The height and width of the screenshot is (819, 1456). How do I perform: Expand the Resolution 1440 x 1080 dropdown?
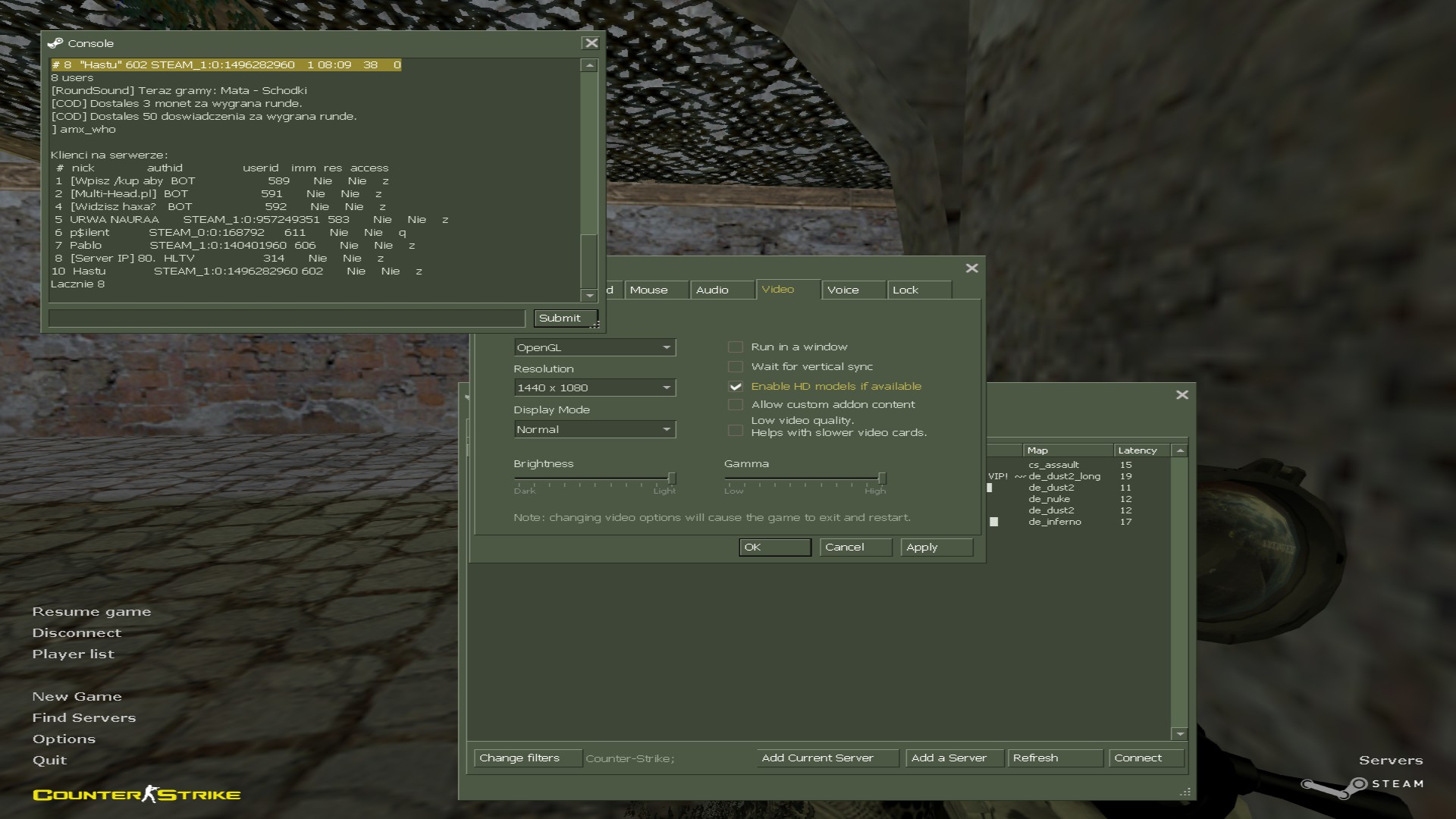[x=595, y=388]
